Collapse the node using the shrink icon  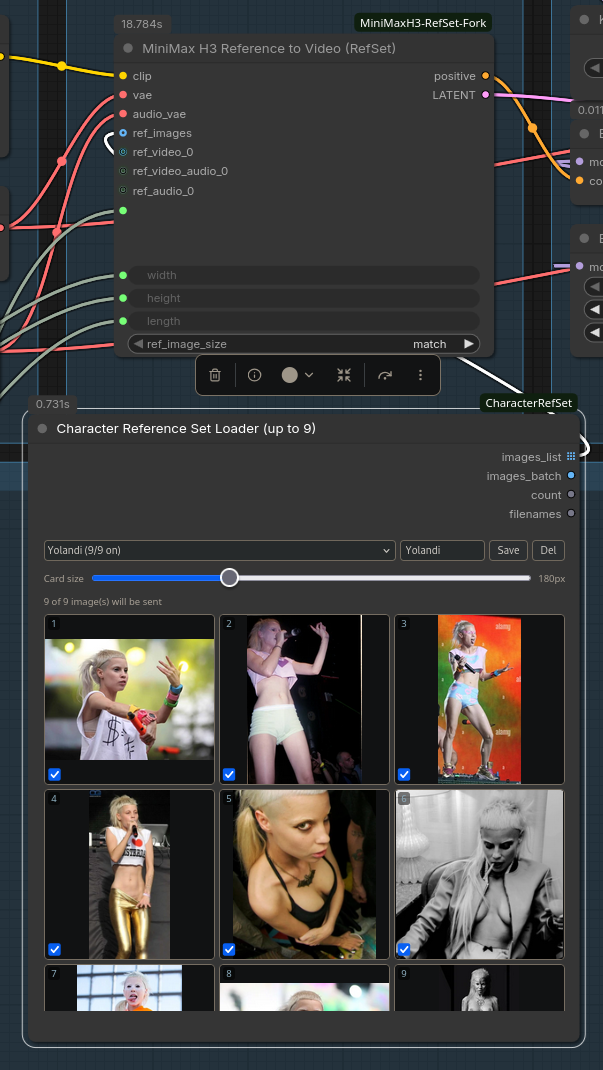click(344, 375)
